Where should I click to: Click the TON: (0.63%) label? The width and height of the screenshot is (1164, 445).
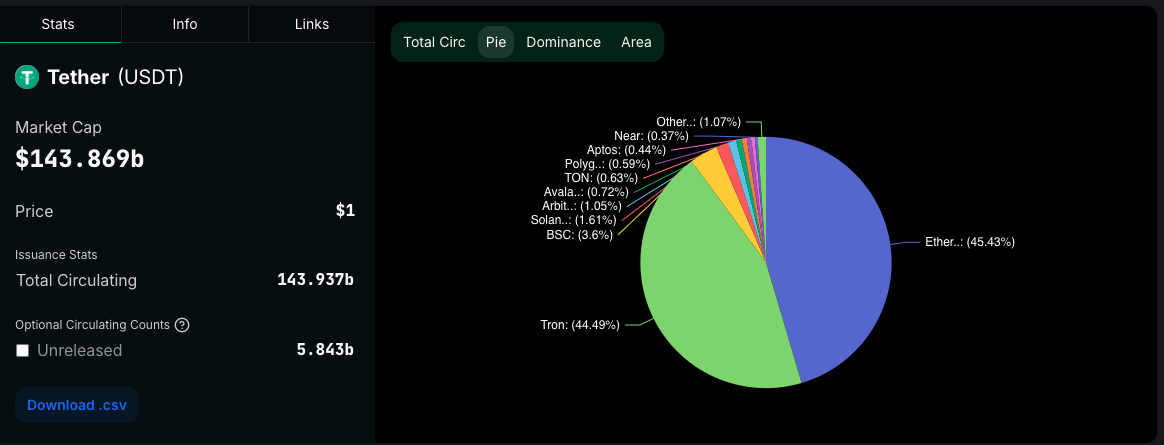(601, 178)
